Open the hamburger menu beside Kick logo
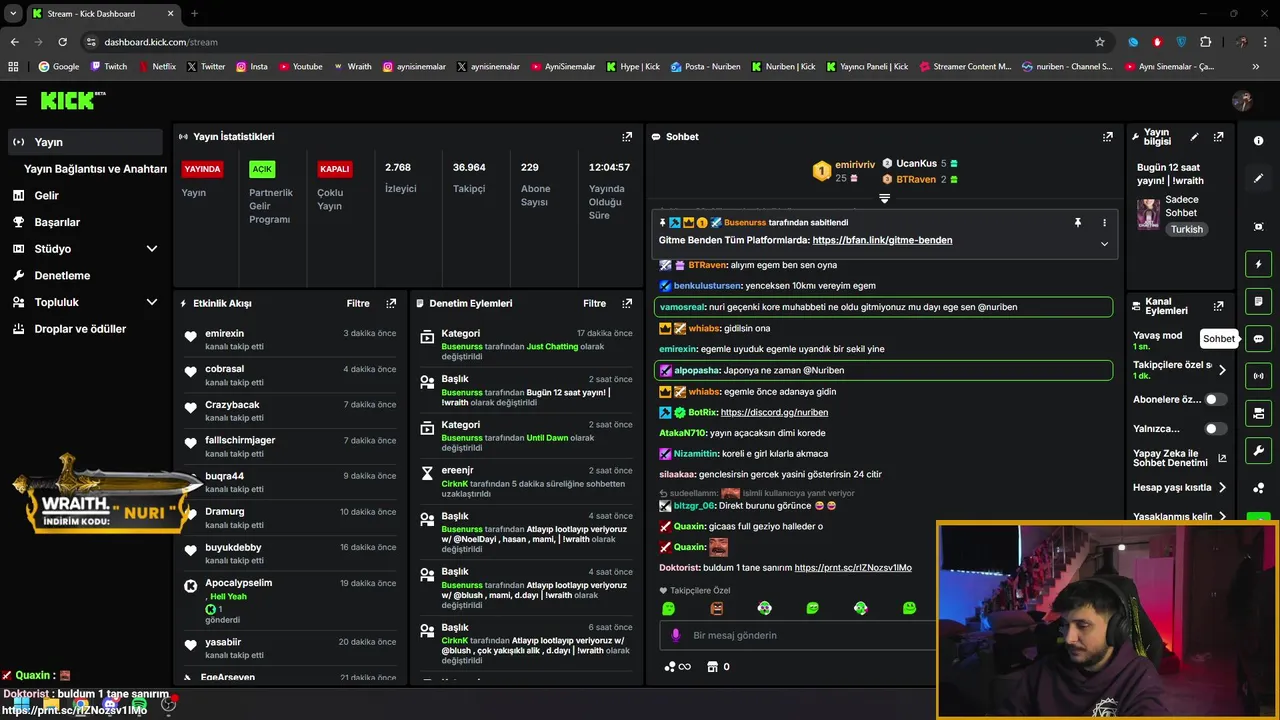This screenshot has height=720, width=1280. (x=21, y=100)
